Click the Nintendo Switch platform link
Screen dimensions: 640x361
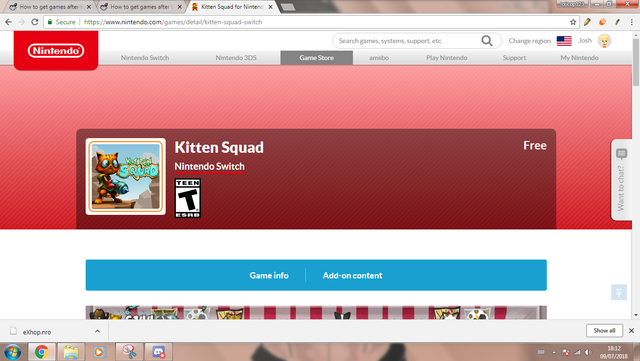click(x=209, y=167)
